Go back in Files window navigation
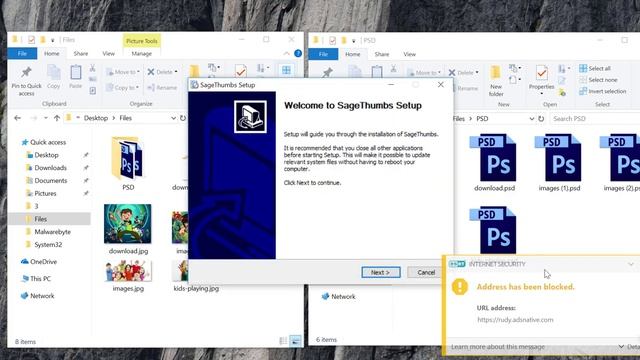640x360 pixels. [17, 118]
